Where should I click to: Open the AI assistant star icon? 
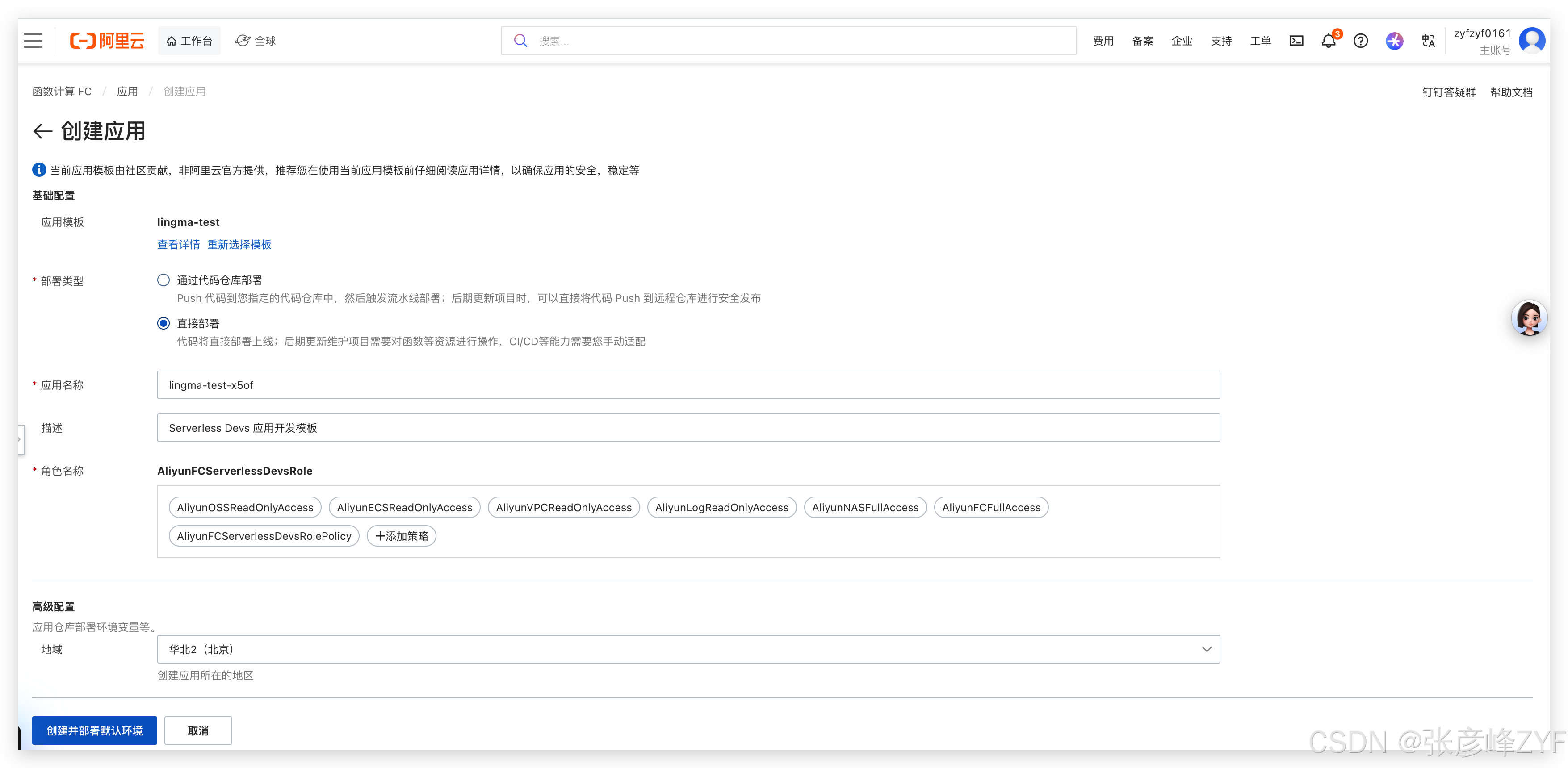click(x=1394, y=41)
